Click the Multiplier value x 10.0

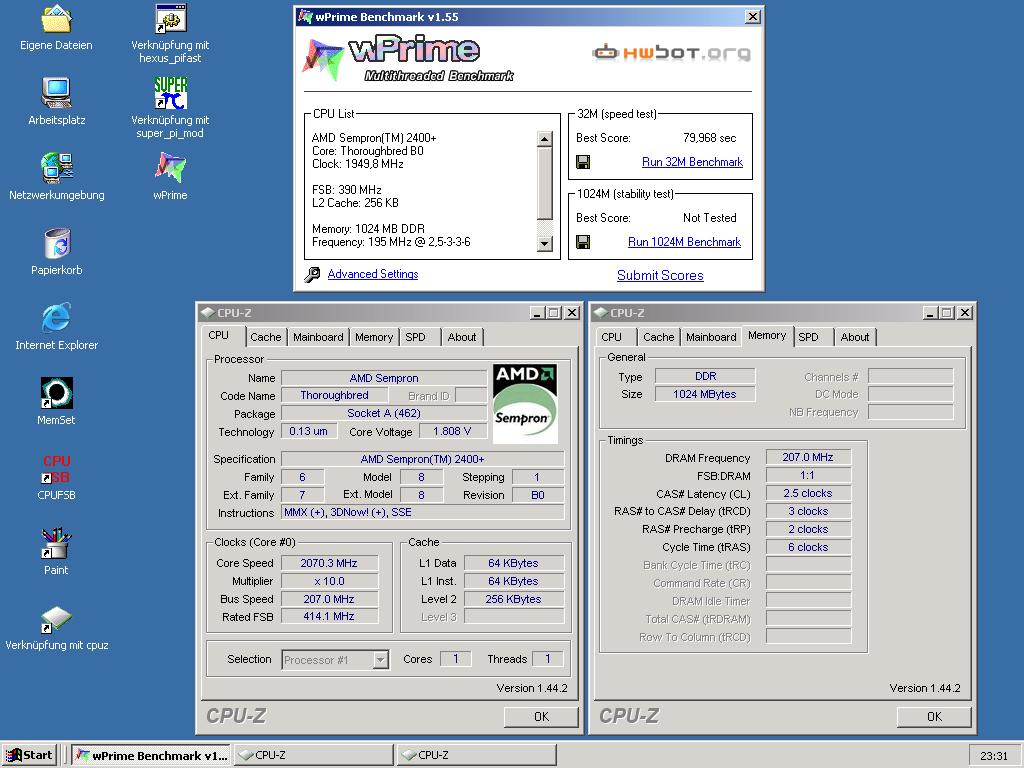tap(329, 581)
